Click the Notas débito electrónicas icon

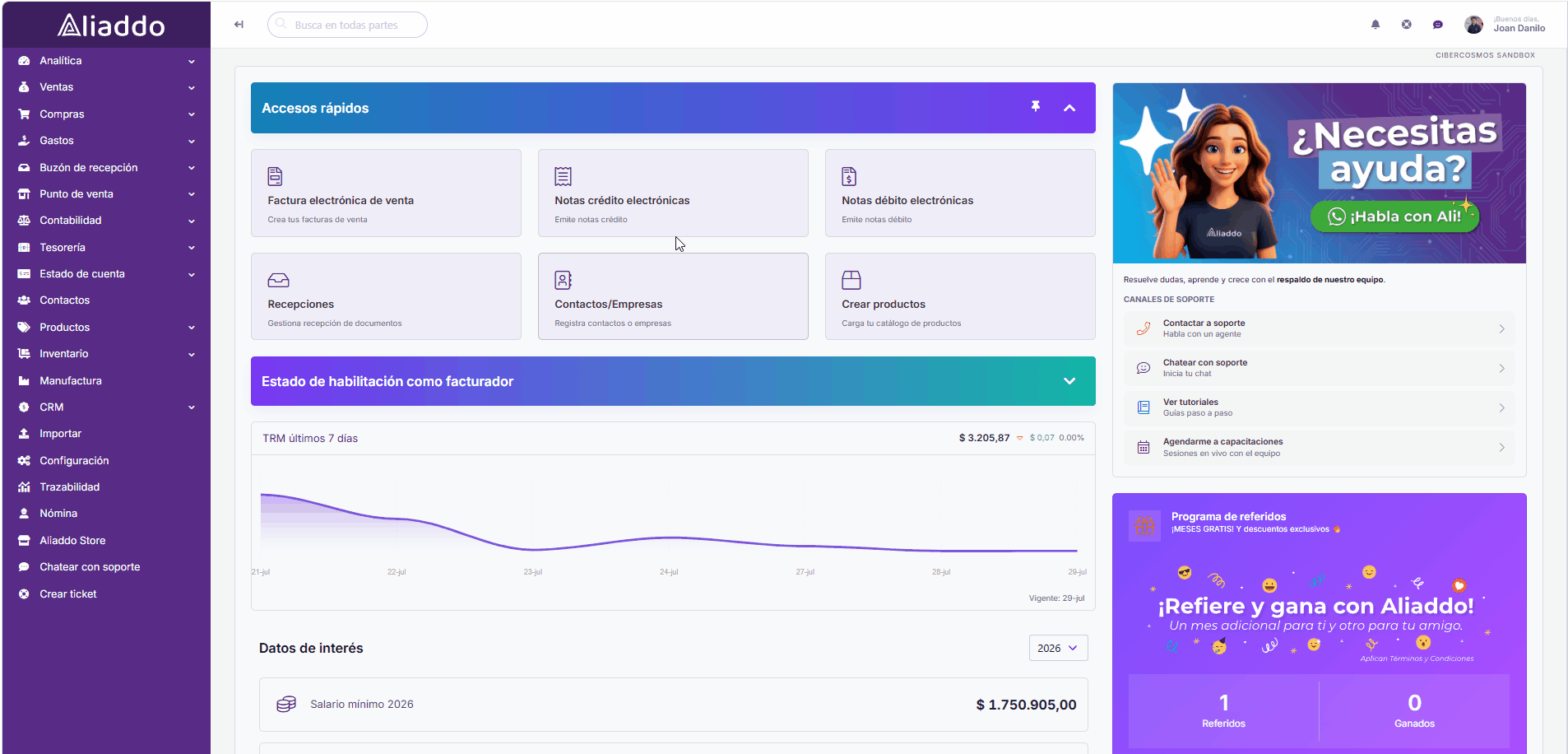point(849,176)
